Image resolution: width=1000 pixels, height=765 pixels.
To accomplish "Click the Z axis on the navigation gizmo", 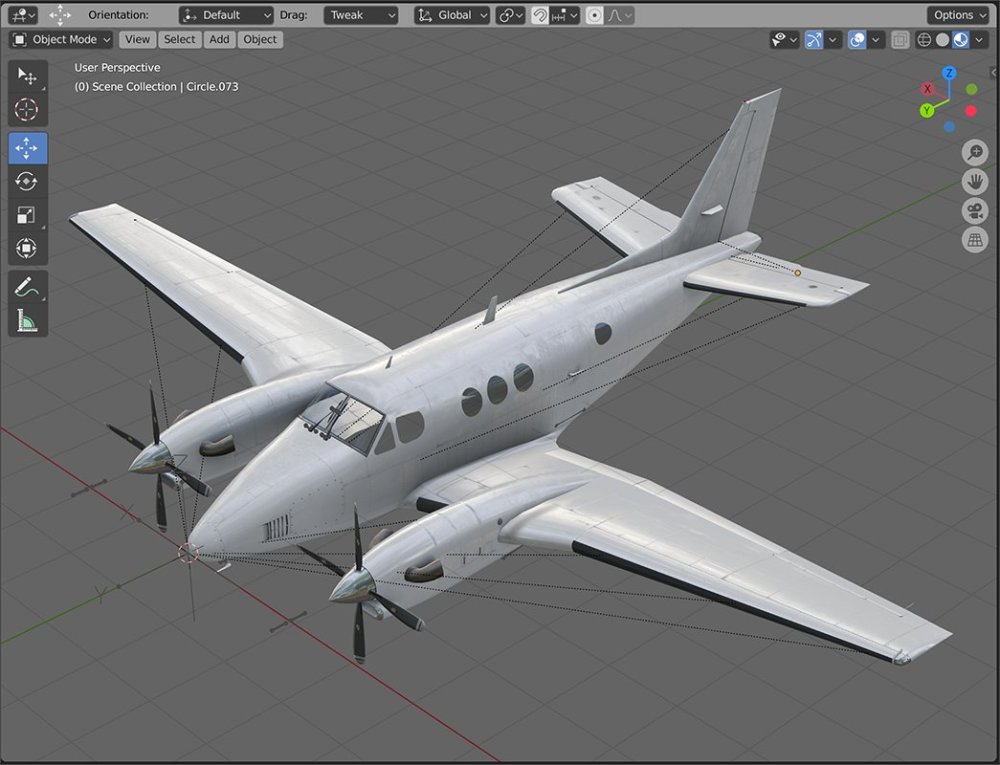I will (948, 72).
